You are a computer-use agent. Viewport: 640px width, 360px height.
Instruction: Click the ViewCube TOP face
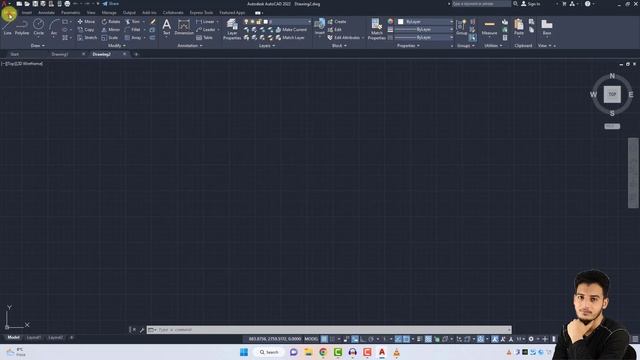pyautogui.click(x=612, y=94)
